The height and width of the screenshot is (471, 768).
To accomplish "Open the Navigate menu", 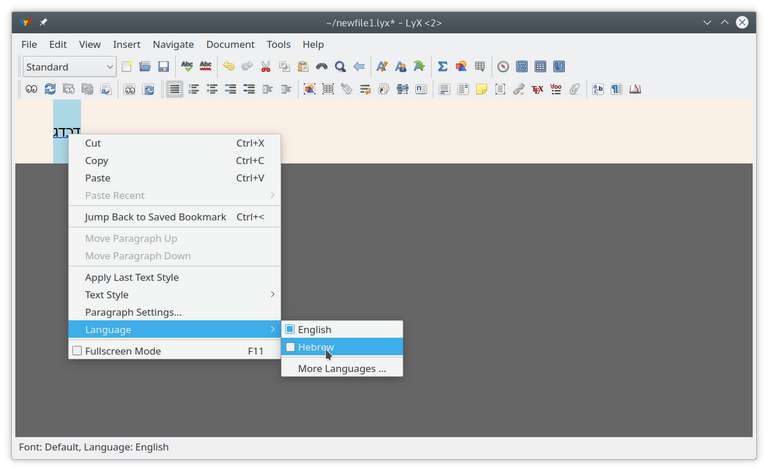I will click(173, 45).
